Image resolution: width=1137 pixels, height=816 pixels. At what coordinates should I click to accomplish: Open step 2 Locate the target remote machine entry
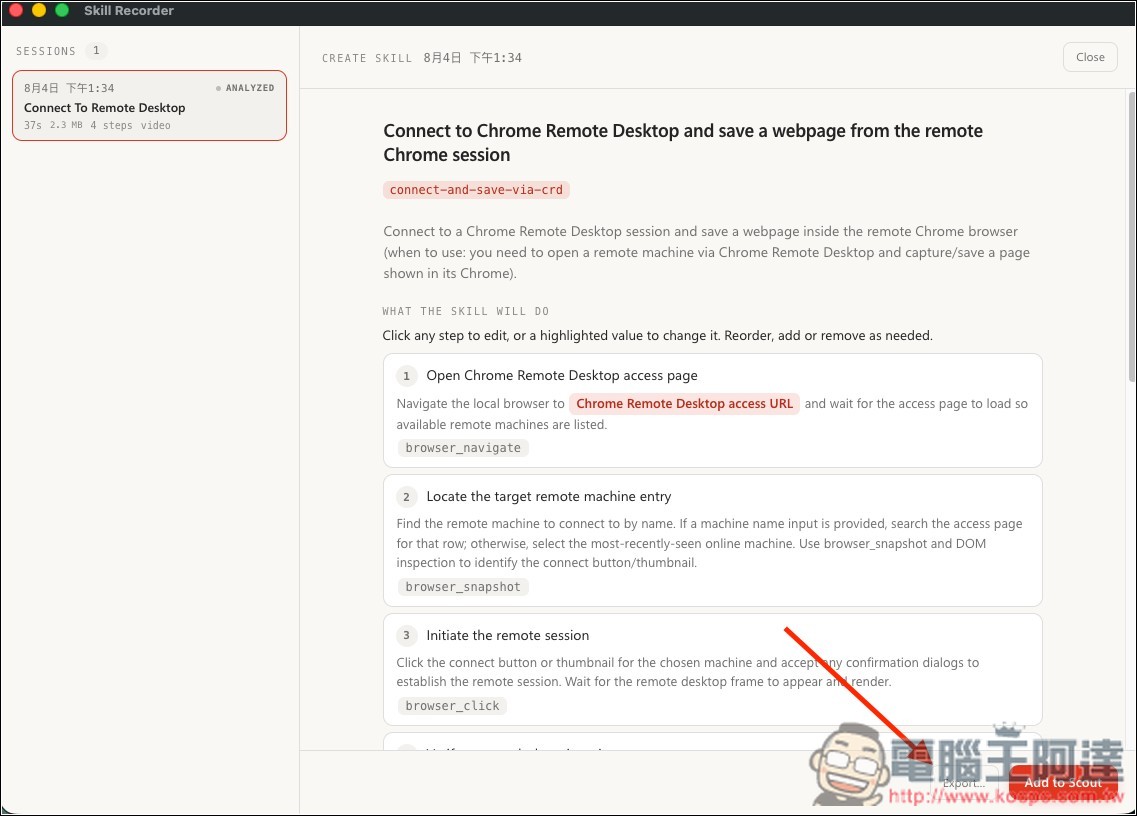pos(712,540)
